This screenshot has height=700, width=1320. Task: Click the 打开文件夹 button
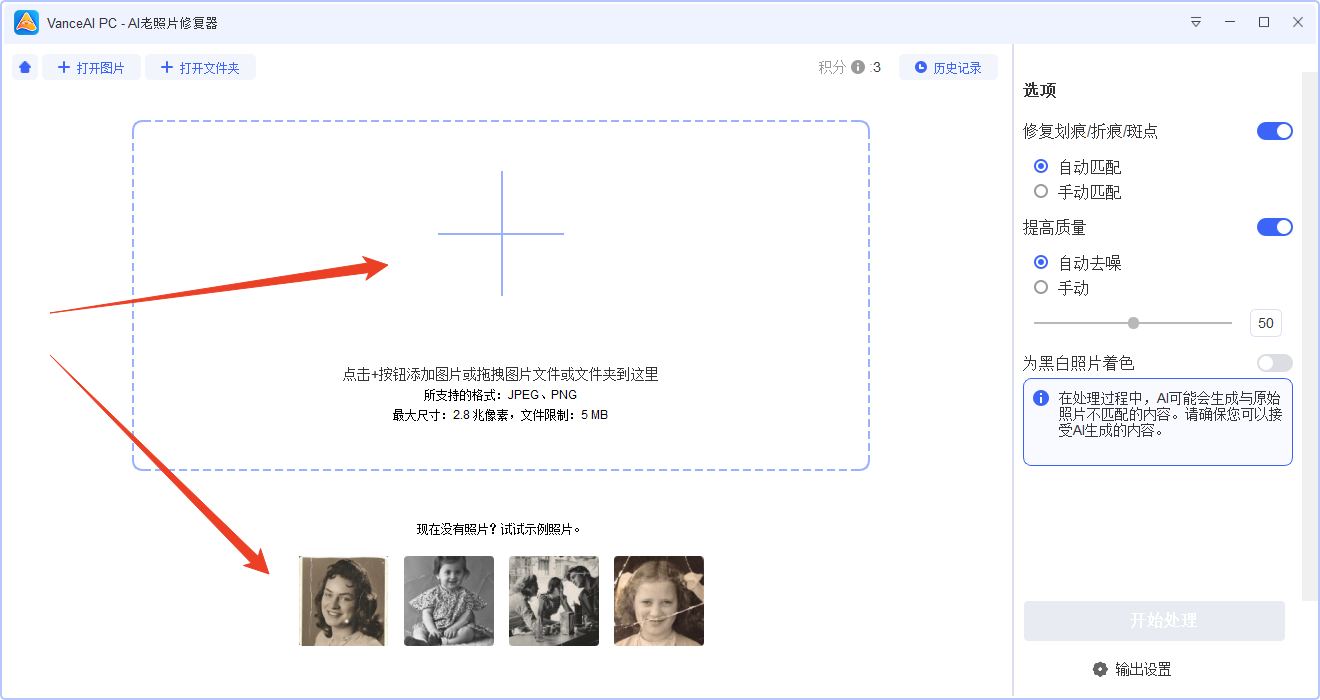pos(200,66)
